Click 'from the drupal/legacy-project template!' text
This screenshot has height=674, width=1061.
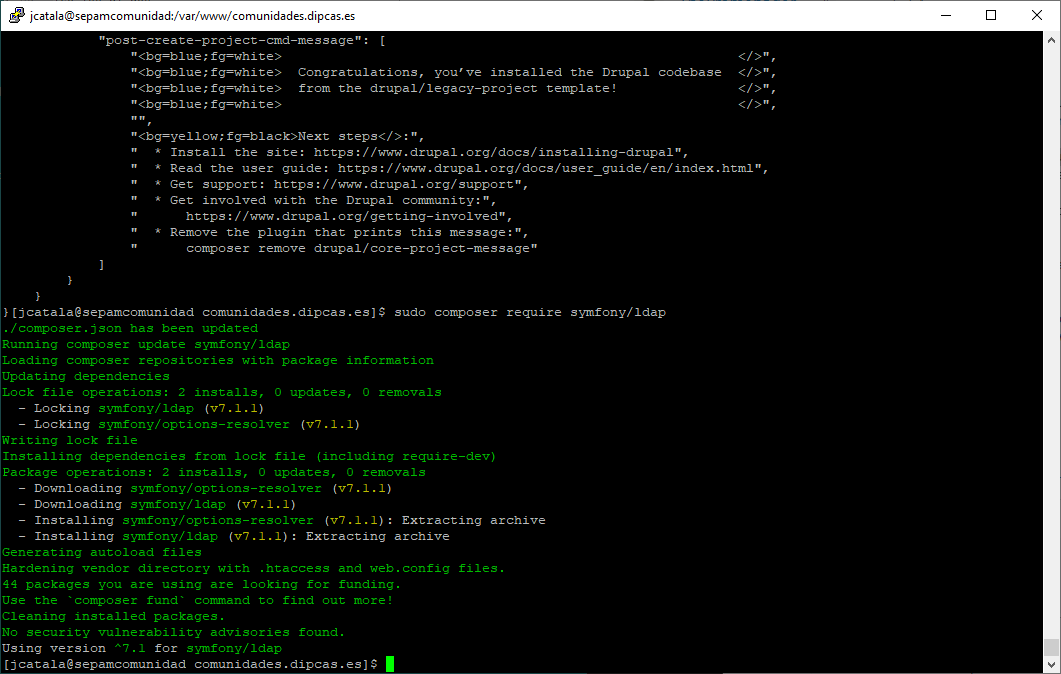[x=457, y=88]
